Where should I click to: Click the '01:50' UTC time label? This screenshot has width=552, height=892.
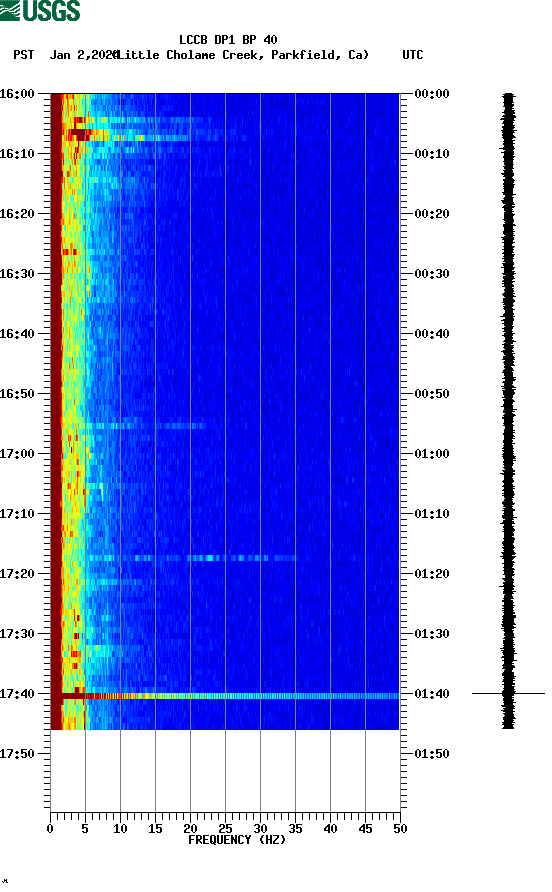click(x=432, y=754)
